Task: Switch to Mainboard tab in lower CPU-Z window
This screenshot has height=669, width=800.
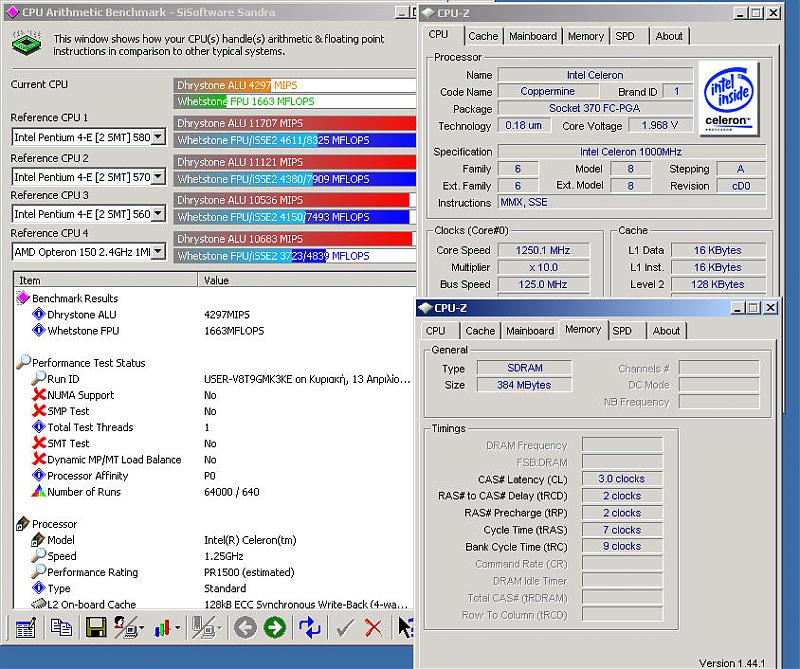Action: click(x=530, y=331)
